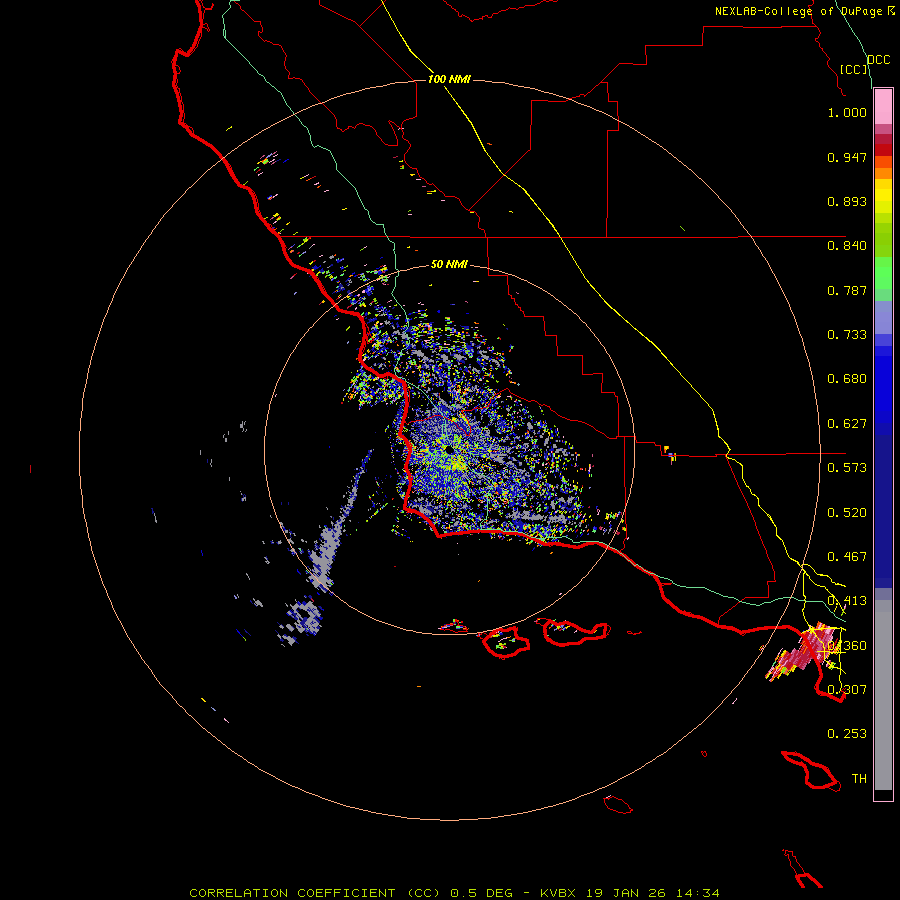
Task: Click the TH threshold label
Action: click(x=859, y=779)
